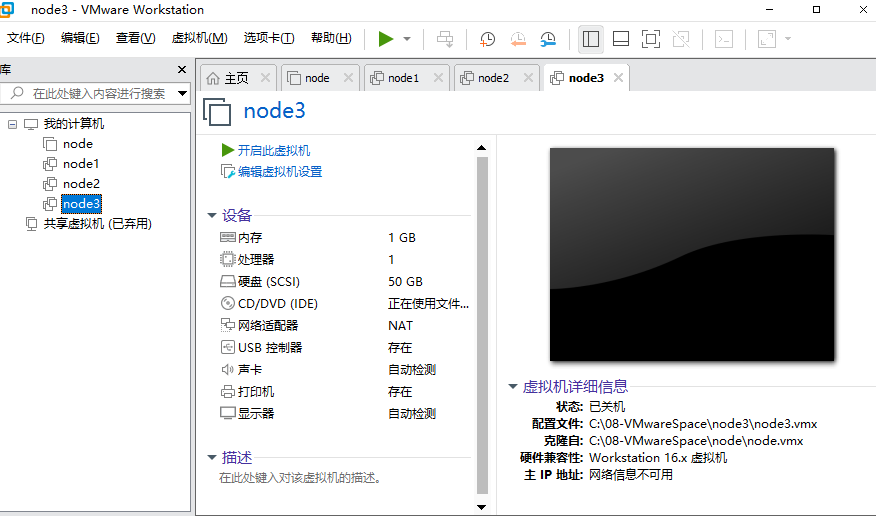Open the 虚拟机(M) menu
876x516 pixels.
(199, 38)
